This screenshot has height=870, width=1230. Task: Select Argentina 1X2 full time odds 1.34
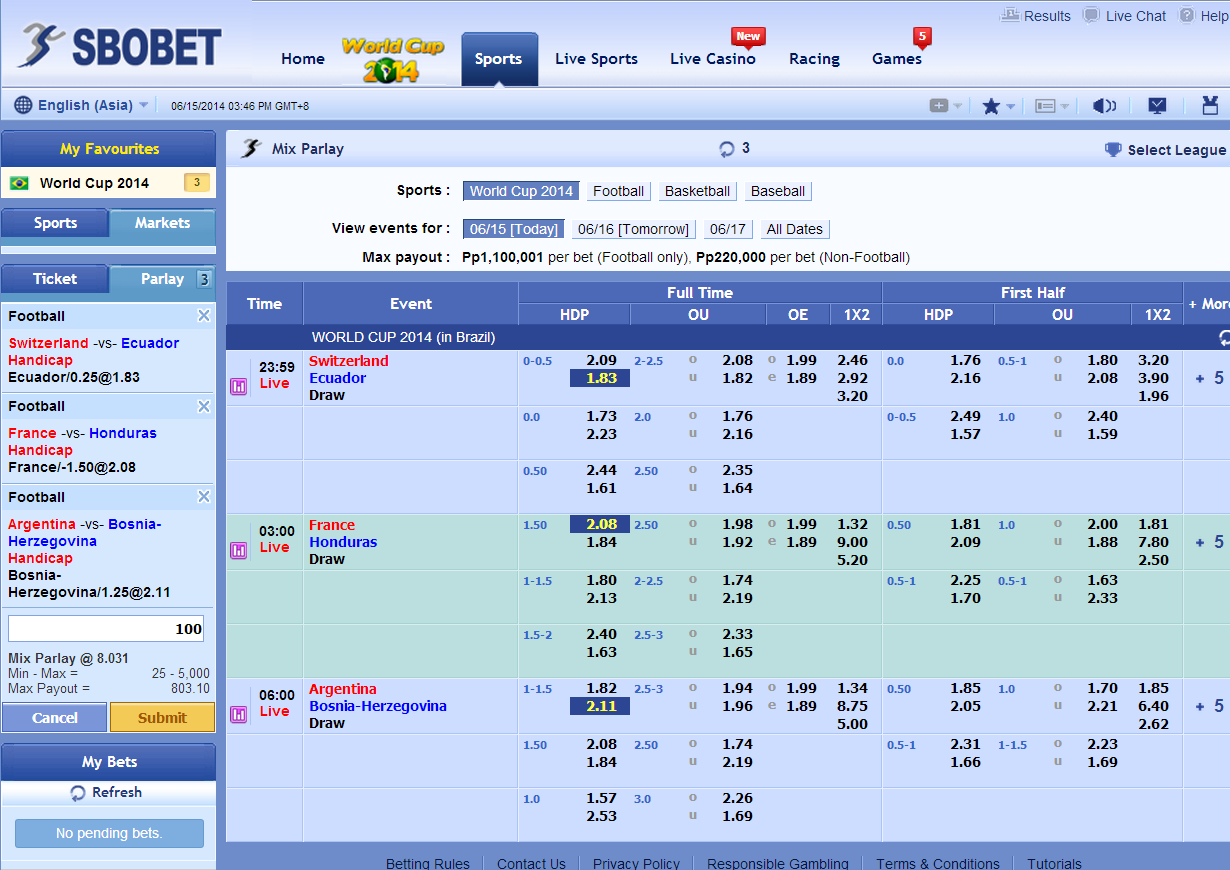(x=853, y=688)
